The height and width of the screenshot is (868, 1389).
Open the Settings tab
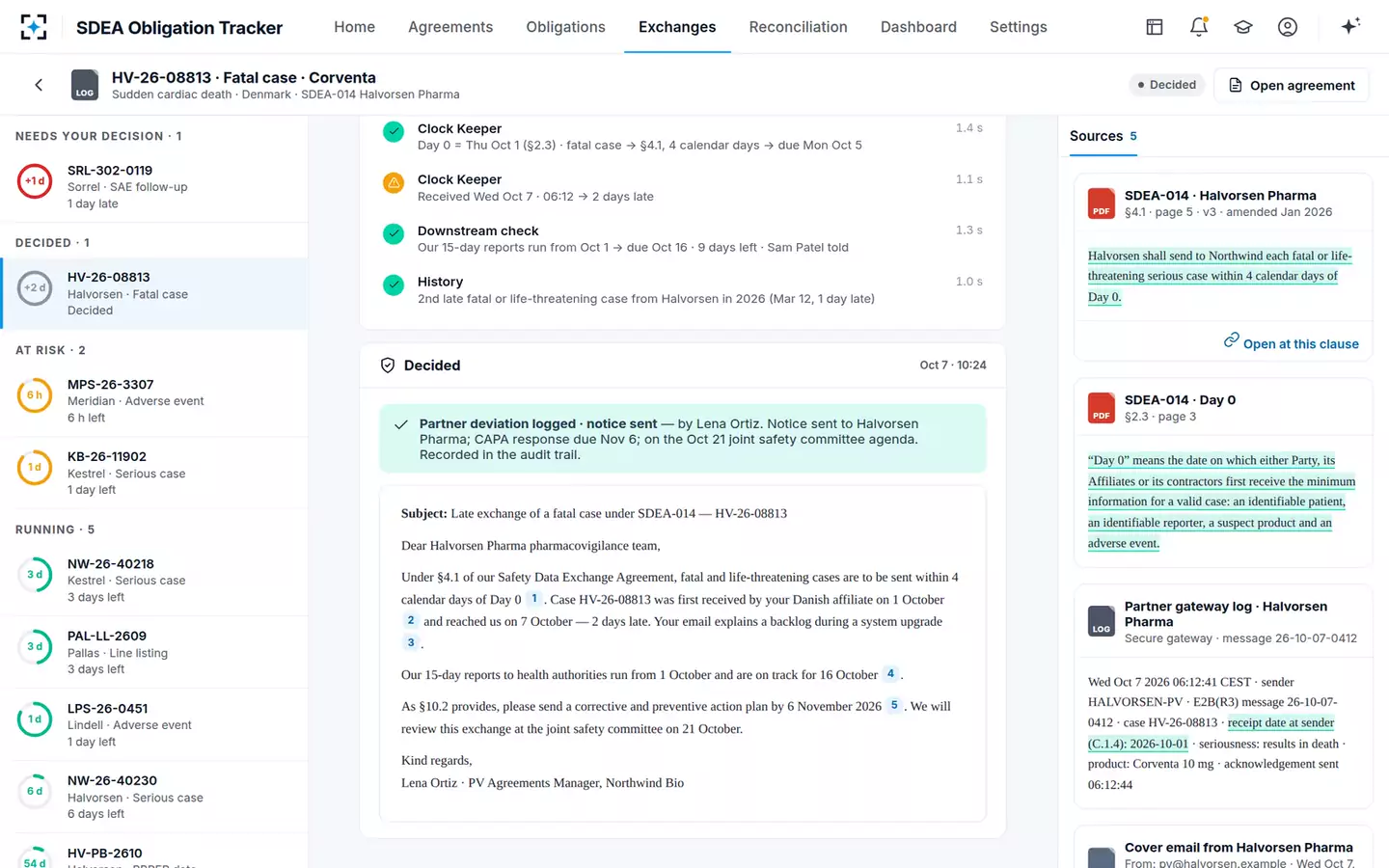point(1018,27)
